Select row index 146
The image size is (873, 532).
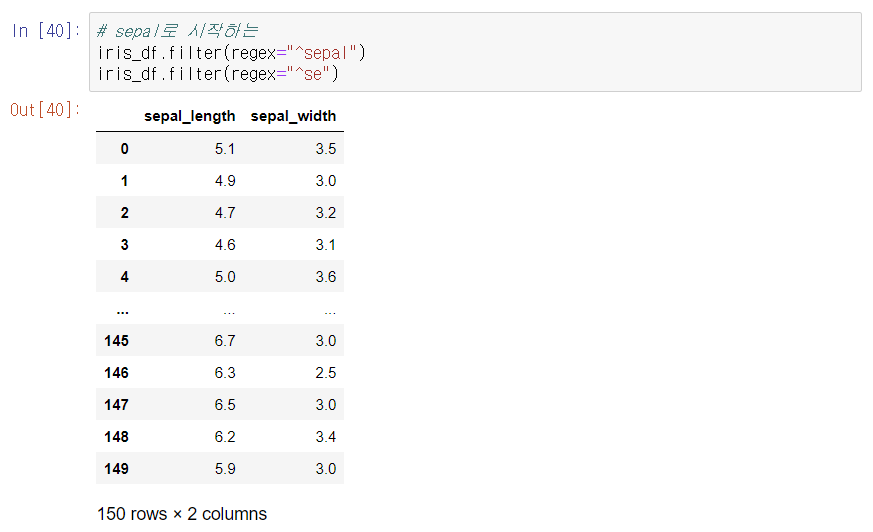coord(116,373)
